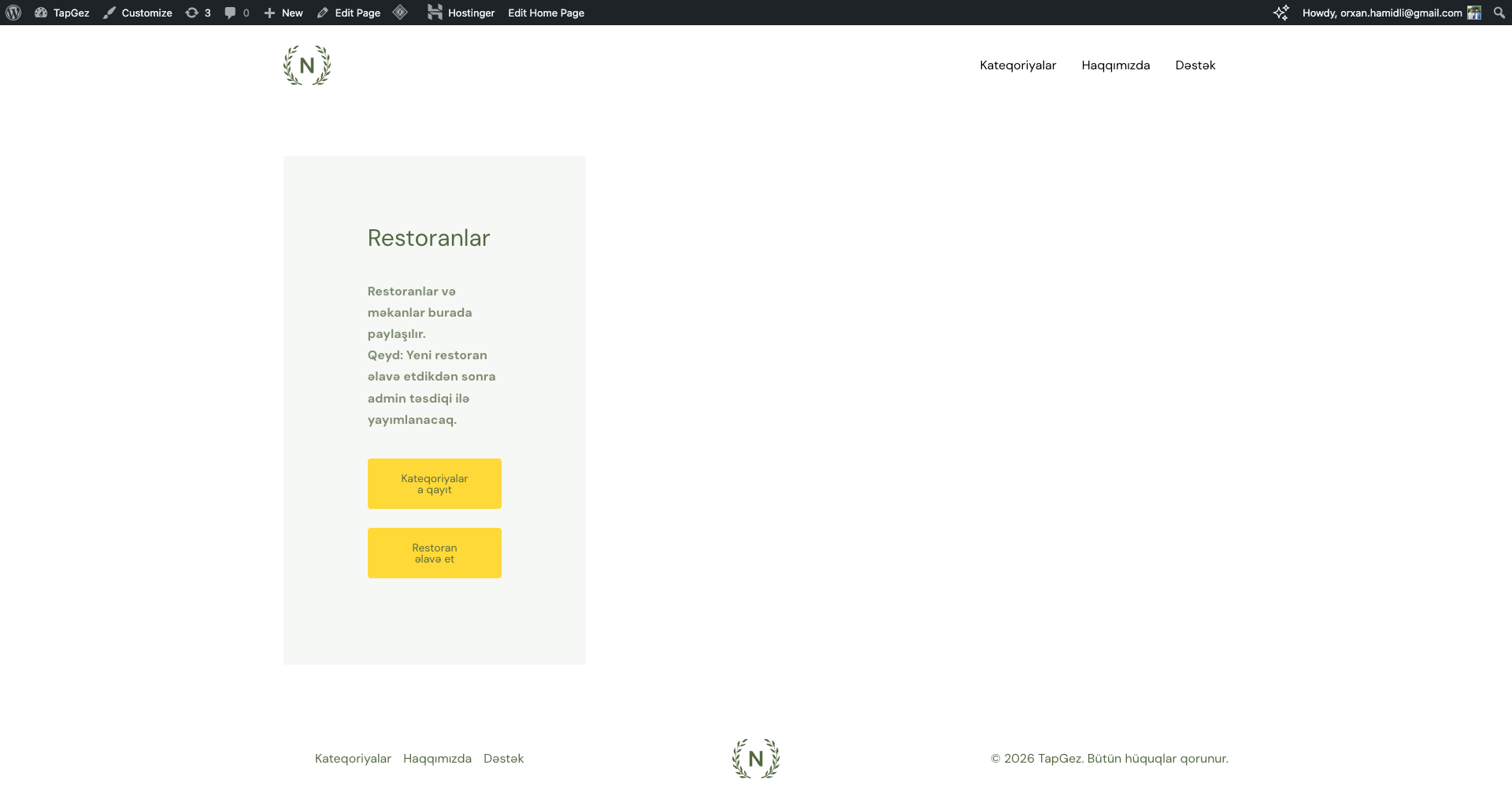Click the sparkle AI icon in admin bar

1280,13
